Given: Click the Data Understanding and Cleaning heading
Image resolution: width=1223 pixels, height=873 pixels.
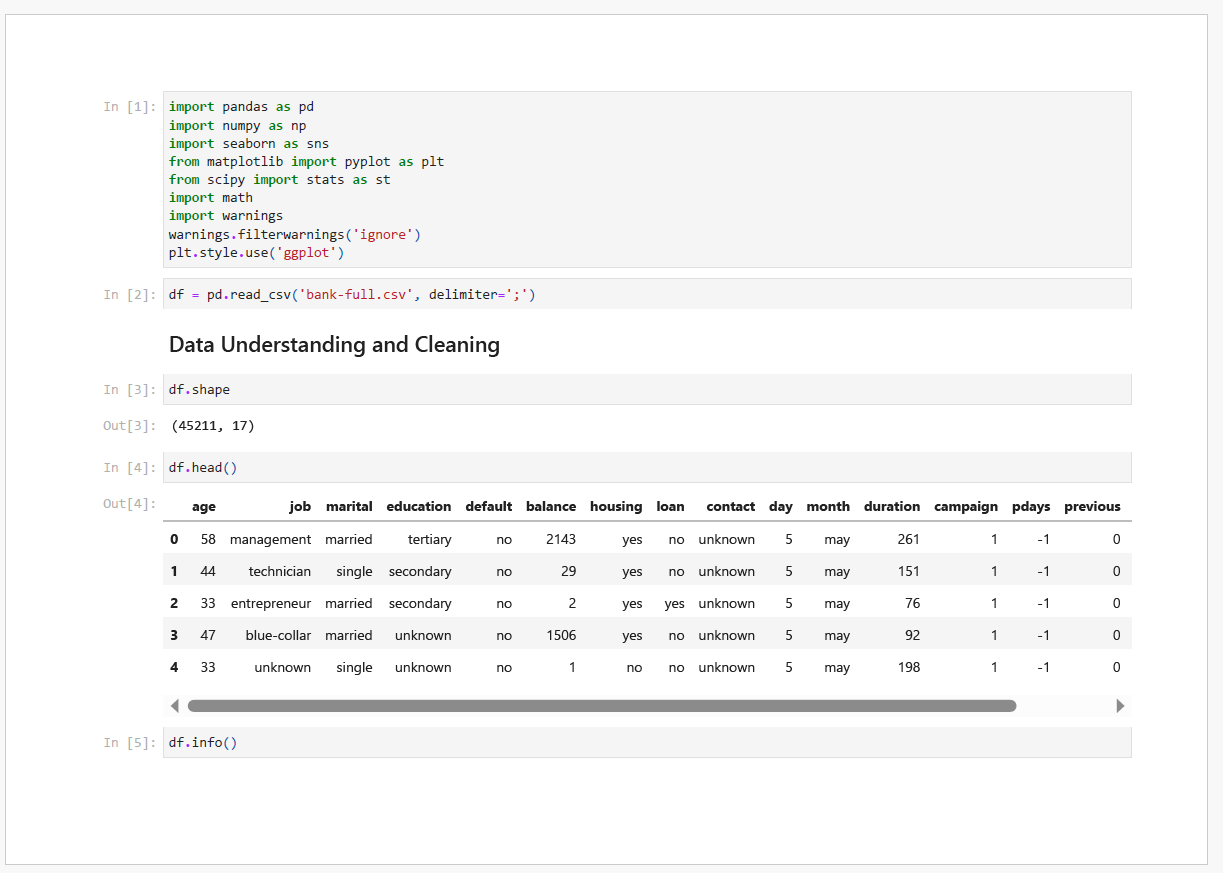Looking at the screenshot, I should click(334, 345).
